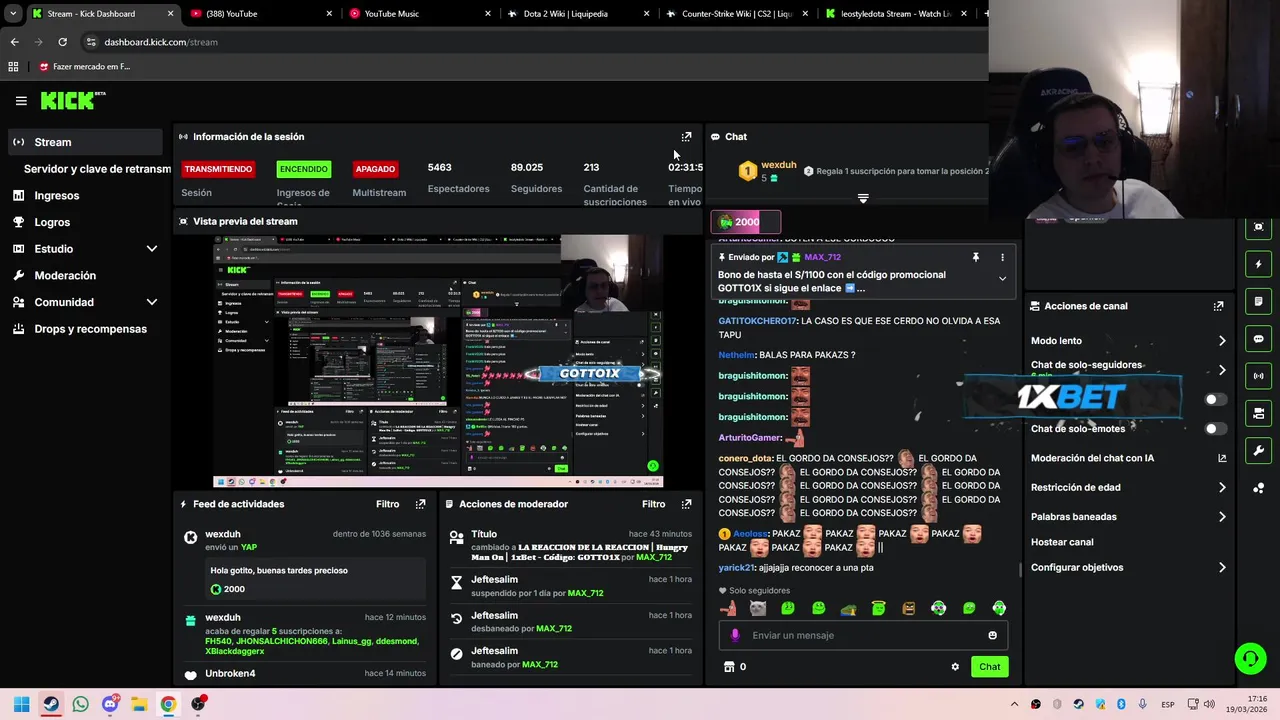Image resolution: width=1280 pixels, height=720 pixels.
Task: Switch to the Counter-Strike Wiki tab
Action: click(738, 14)
